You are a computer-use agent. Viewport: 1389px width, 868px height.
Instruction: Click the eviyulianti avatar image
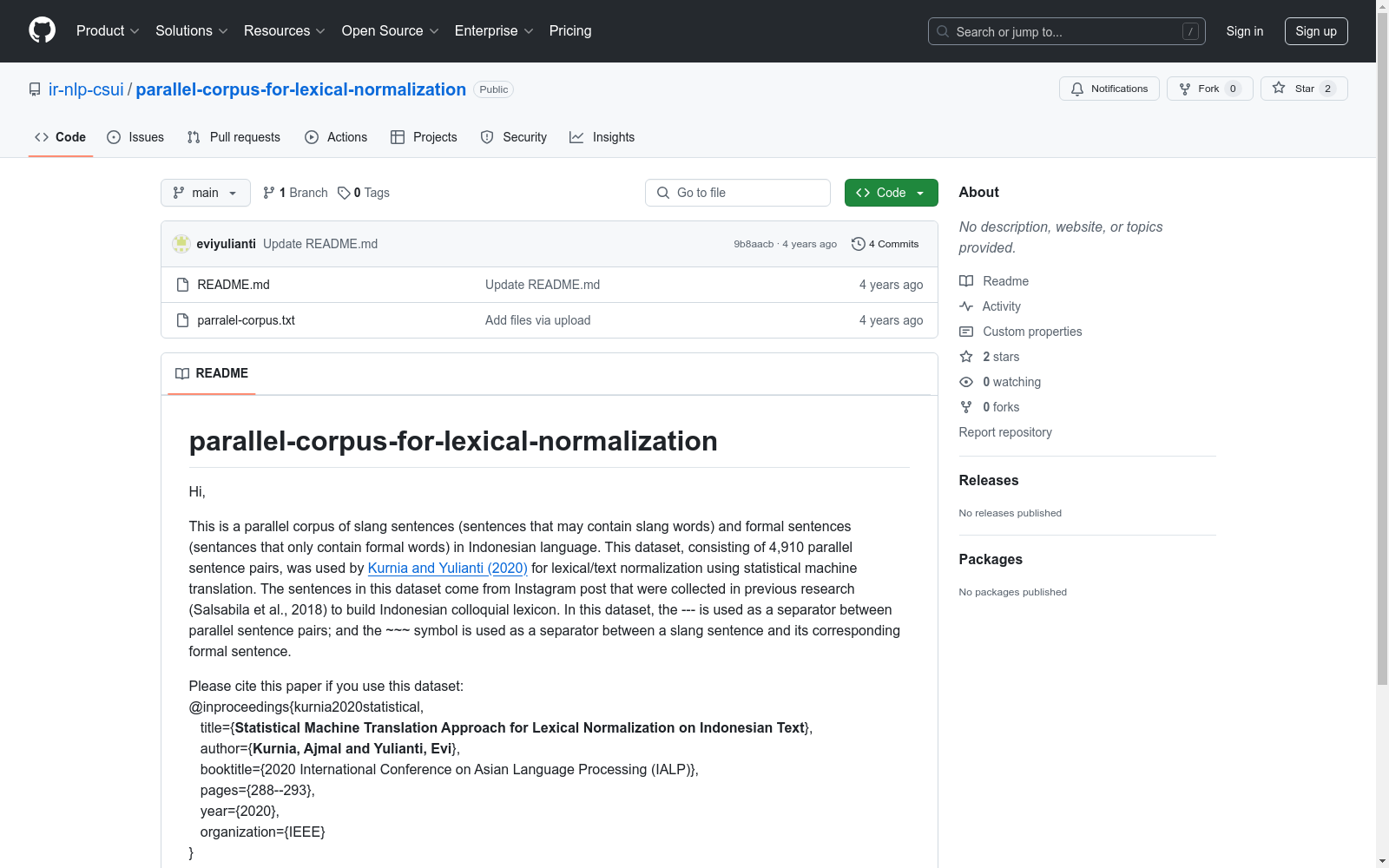(x=181, y=244)
